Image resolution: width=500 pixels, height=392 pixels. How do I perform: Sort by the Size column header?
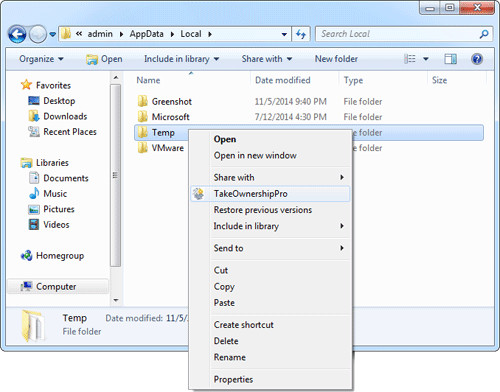click(439, 80)
